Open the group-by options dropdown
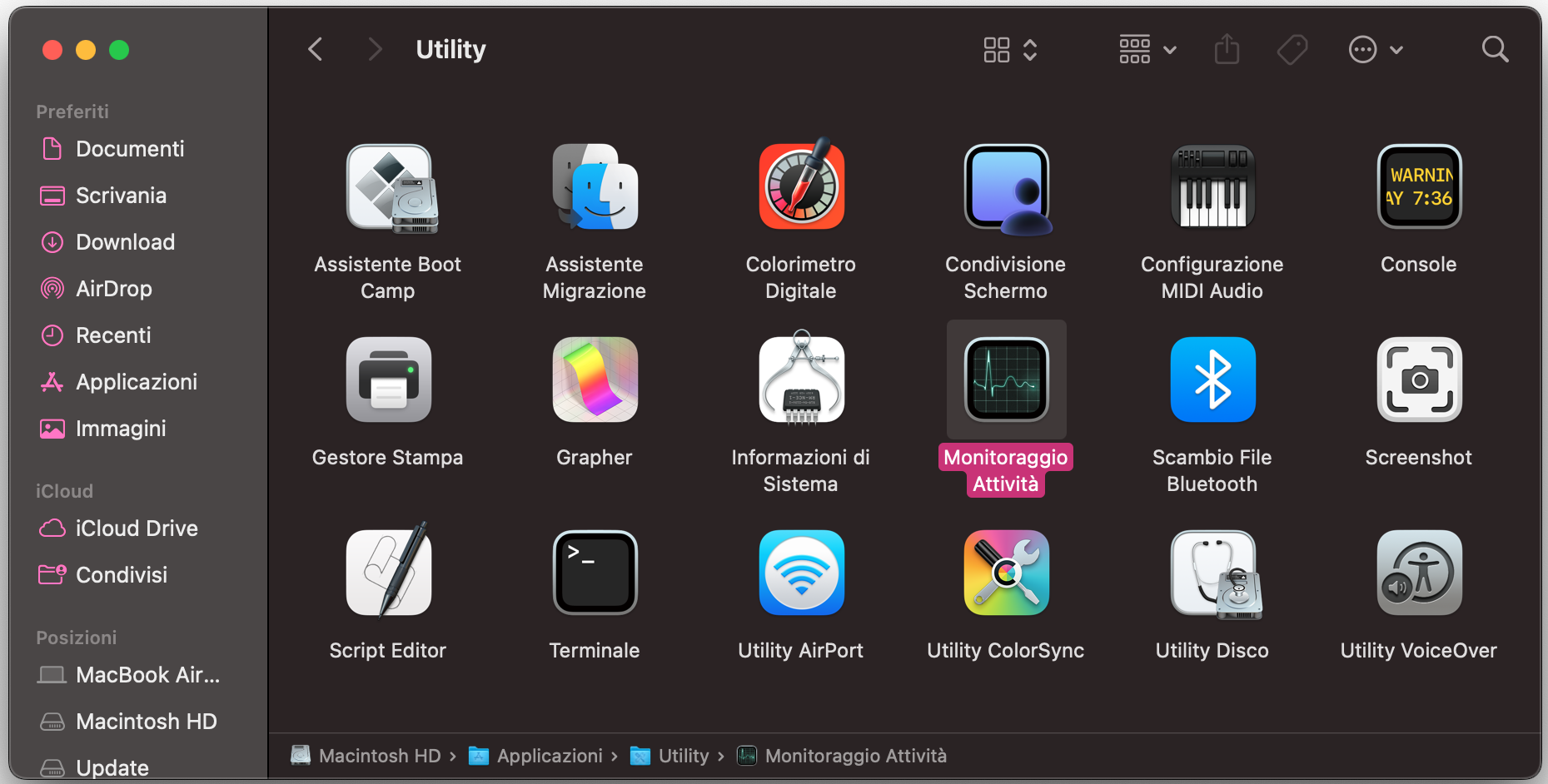This screenshot has height=784, width=1548. 1147,50
